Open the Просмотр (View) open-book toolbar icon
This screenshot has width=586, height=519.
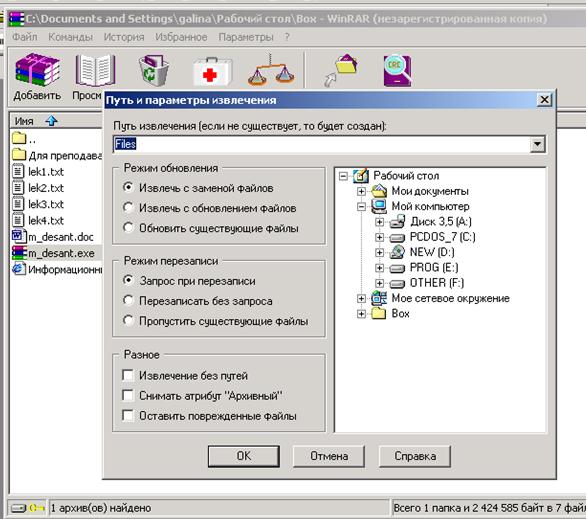95,70
